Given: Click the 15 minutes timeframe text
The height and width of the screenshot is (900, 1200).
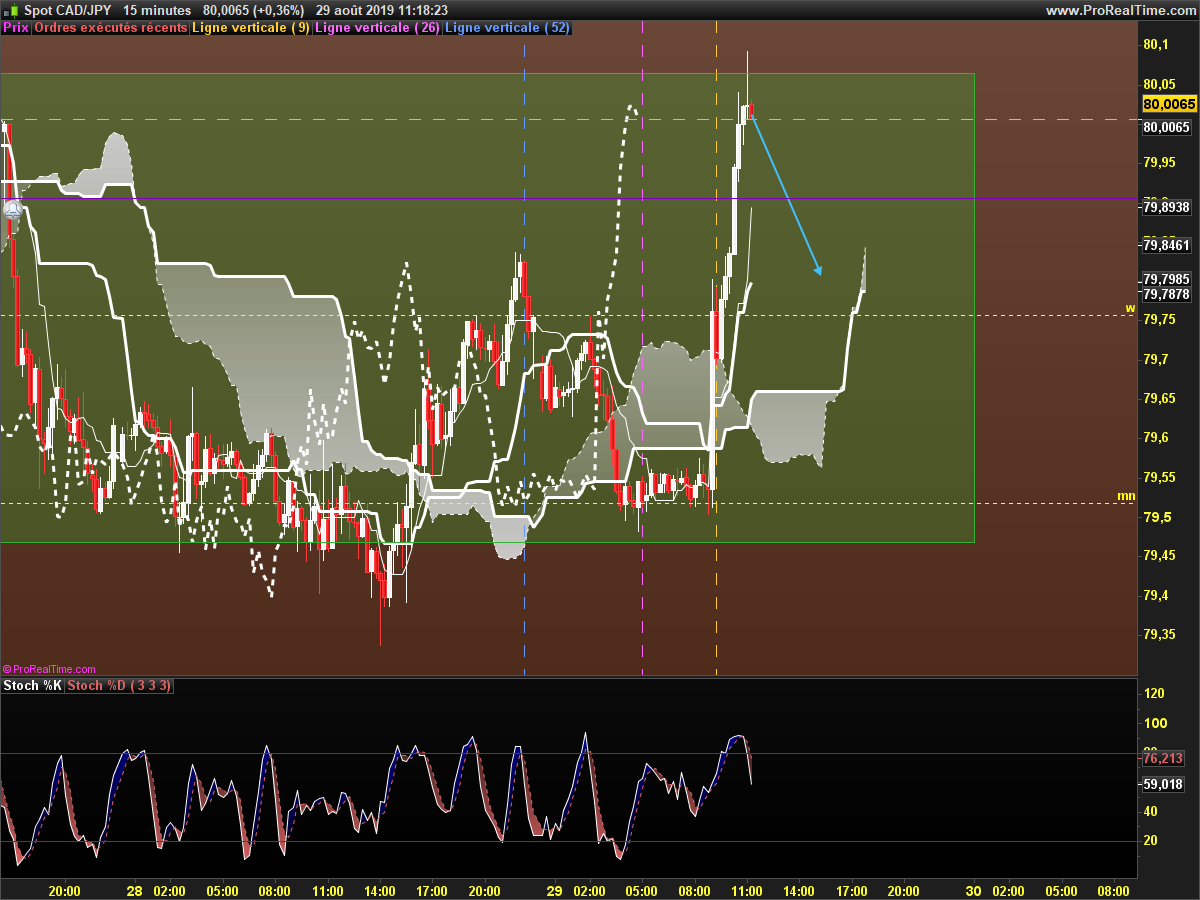Looking at the screenshot, I should (x=157, y=10).
